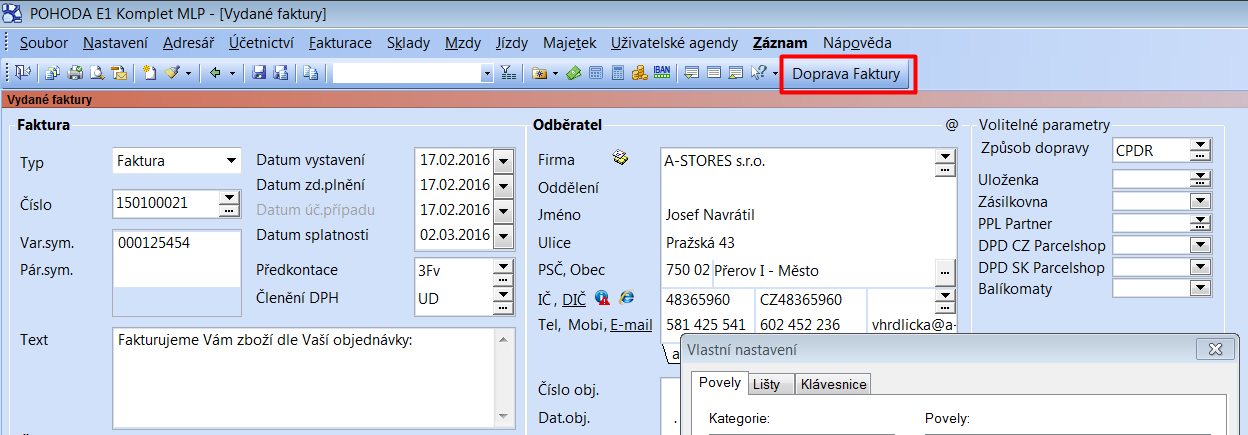Open the DPD SK Parcelshop dropdown
The width and height of the screenshot is (1248, 435).
point(1200,267)
